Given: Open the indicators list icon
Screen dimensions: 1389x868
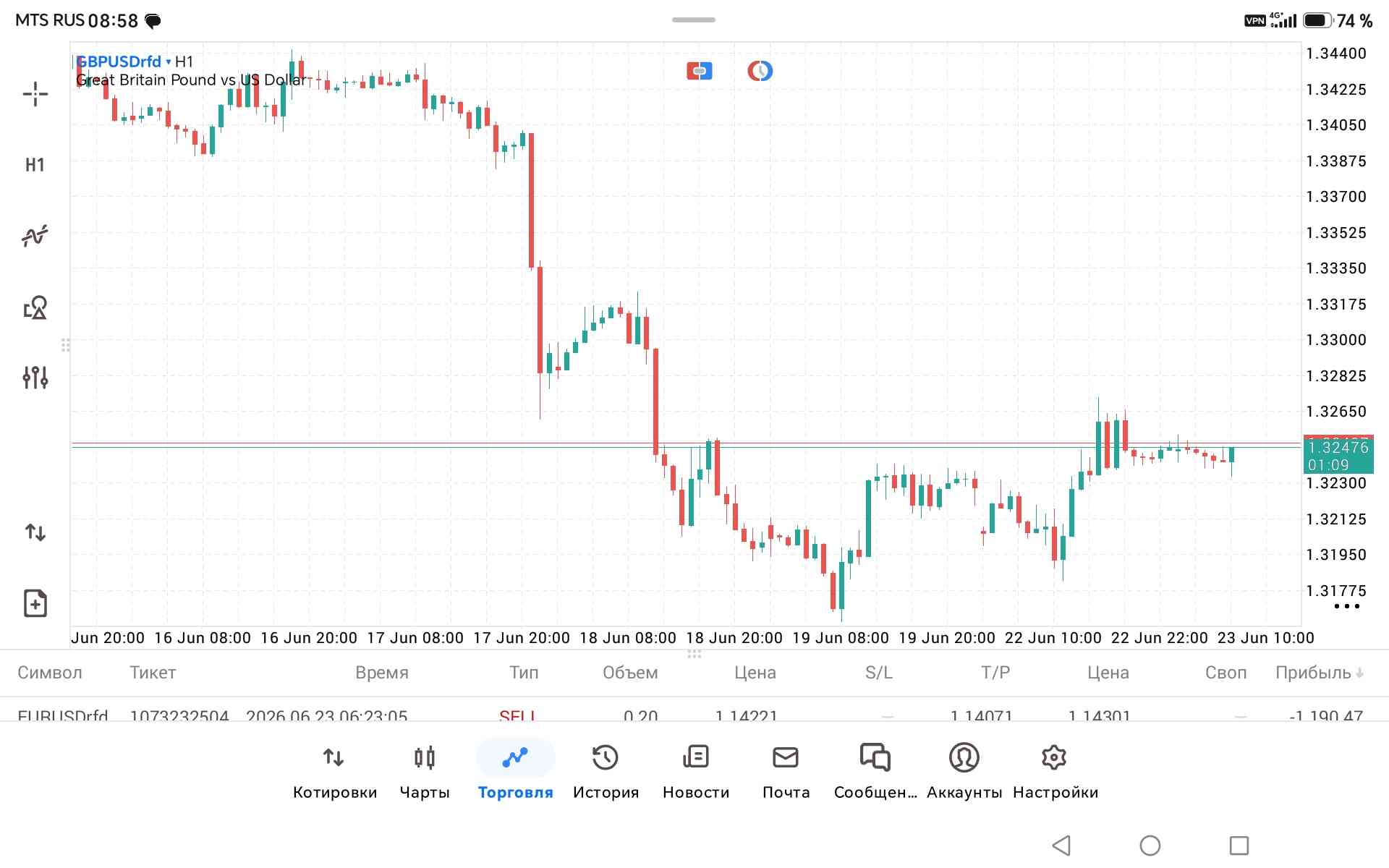Looking at the screenshot, I should [35, 236].
